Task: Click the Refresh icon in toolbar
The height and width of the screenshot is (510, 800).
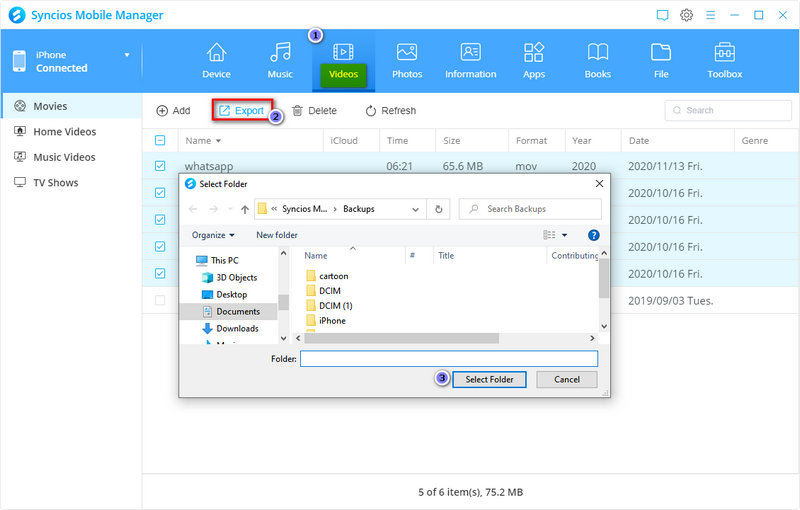Action: [371, 111]
